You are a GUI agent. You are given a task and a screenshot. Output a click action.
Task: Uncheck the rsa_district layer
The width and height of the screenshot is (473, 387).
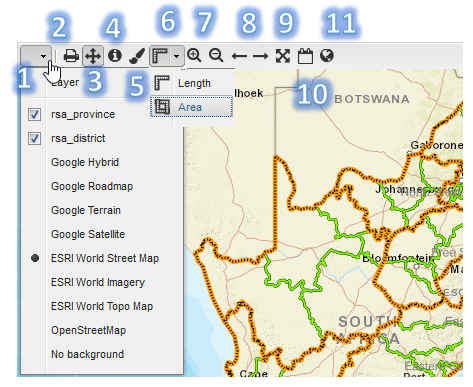point(35,138)
